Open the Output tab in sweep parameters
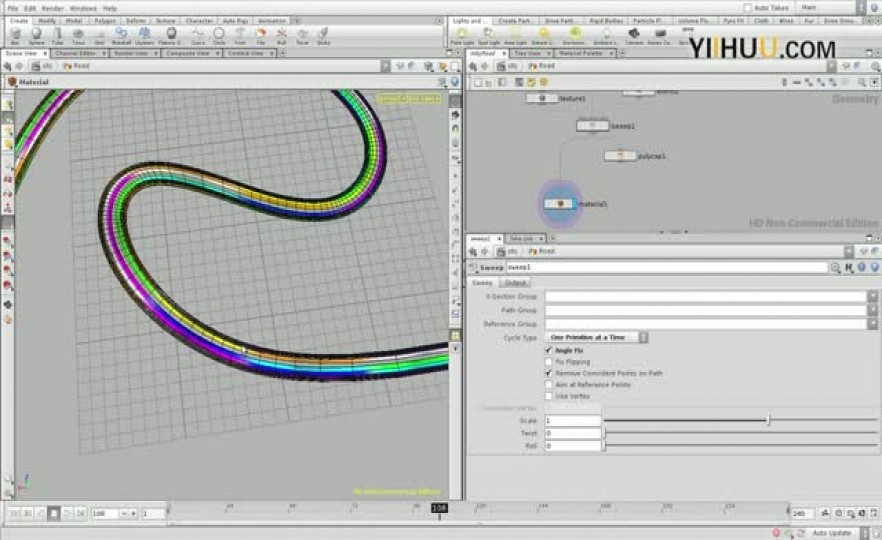The width and height of the screenshot is (882, 540). [515, 282]
